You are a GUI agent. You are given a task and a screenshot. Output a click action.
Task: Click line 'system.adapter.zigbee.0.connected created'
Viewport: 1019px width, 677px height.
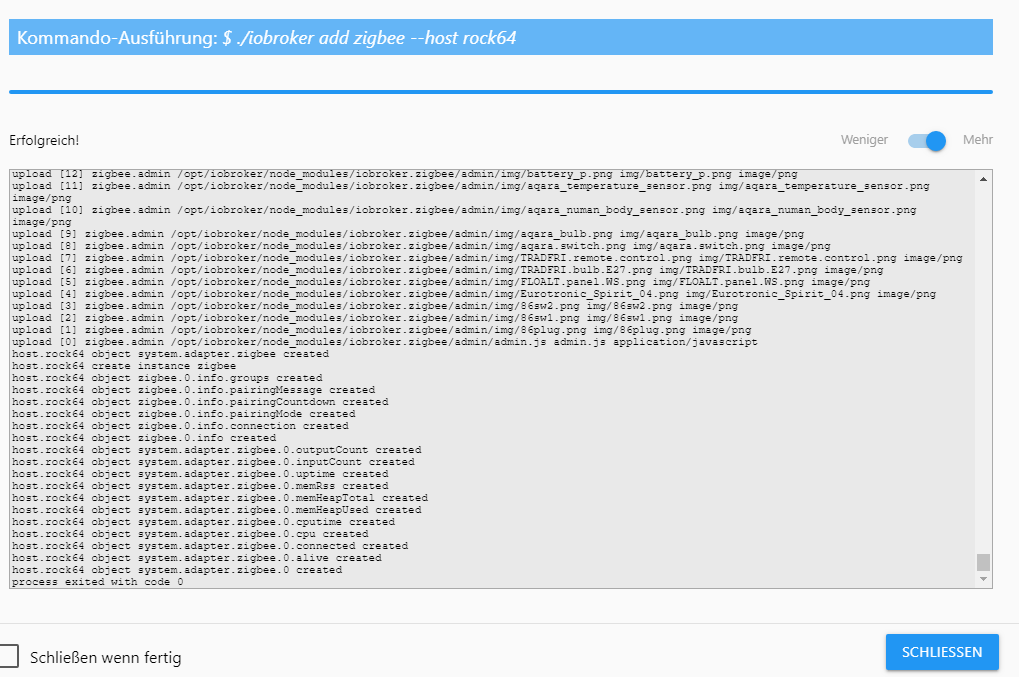point(210,546)
